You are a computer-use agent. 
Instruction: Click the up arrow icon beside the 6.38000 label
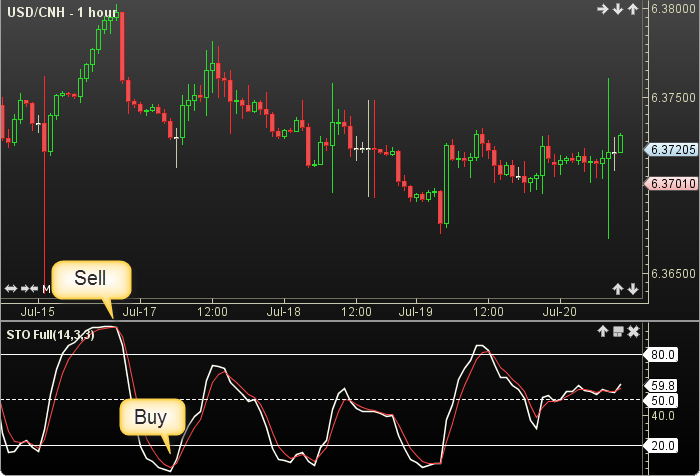pos(633,9)
